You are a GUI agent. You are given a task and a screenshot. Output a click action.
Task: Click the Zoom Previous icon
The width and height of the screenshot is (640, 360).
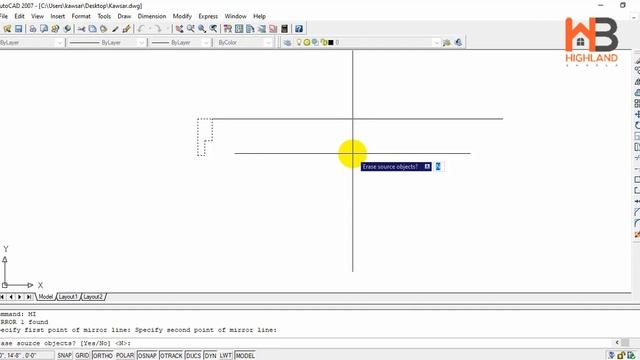click(x=213, y=29)
